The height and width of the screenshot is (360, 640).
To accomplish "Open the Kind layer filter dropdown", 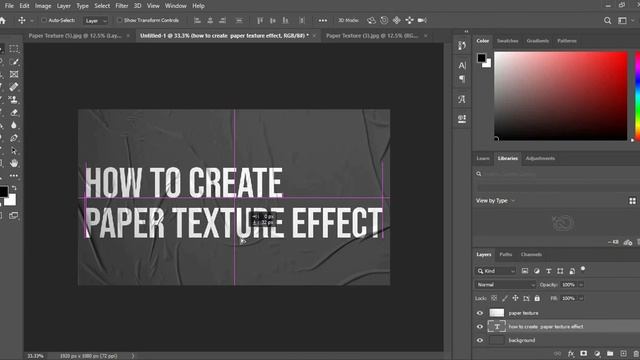I will point(495,271).
